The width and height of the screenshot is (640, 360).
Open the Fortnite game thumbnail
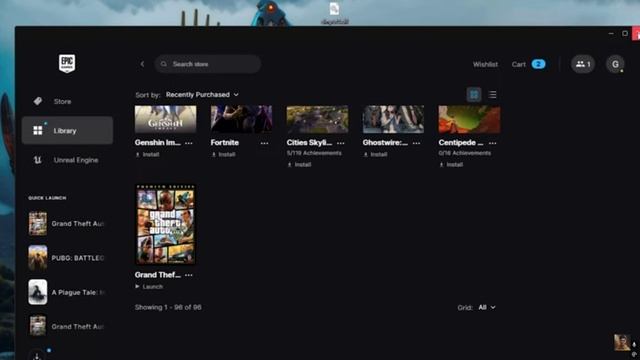(241, 119)
